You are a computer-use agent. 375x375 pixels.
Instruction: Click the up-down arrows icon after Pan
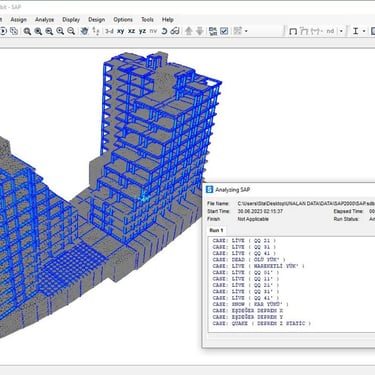pyautogui.click(x=96, y=31)
